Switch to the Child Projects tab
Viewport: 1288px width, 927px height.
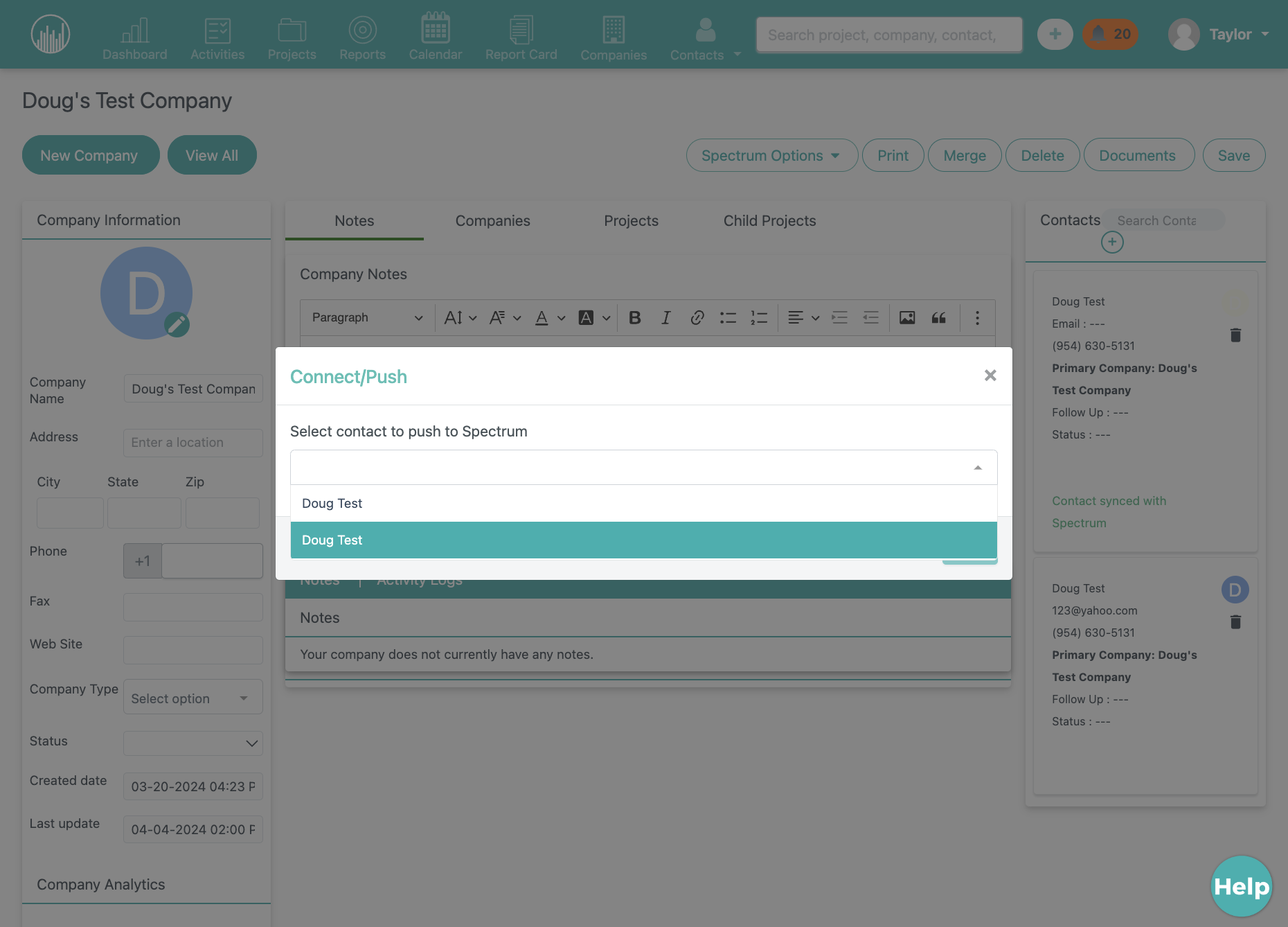[x=769, y=220]
